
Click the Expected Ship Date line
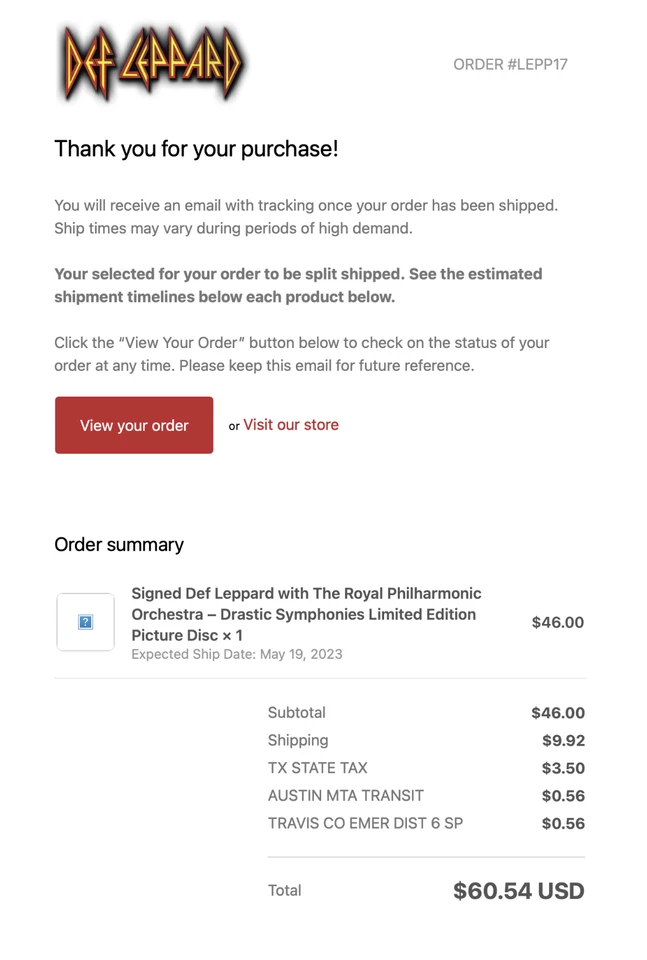coord(237,654)
